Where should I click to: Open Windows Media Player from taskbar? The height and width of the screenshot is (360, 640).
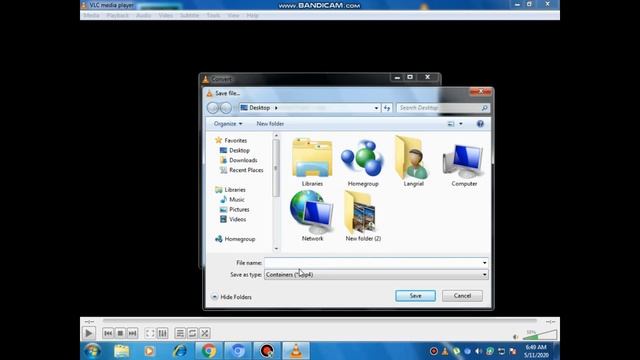149,351
